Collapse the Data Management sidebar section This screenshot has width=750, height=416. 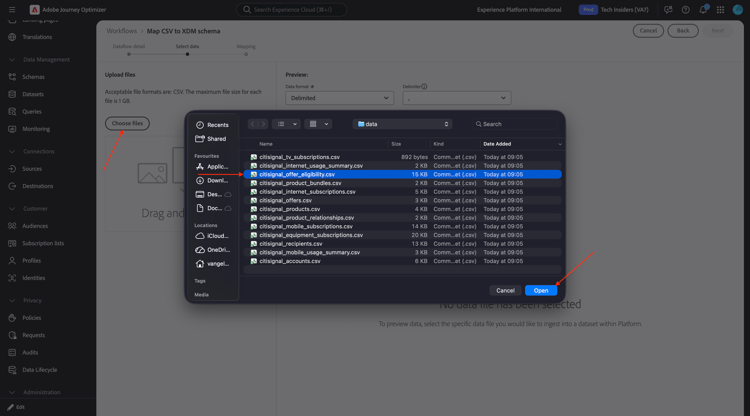point(12,60)
